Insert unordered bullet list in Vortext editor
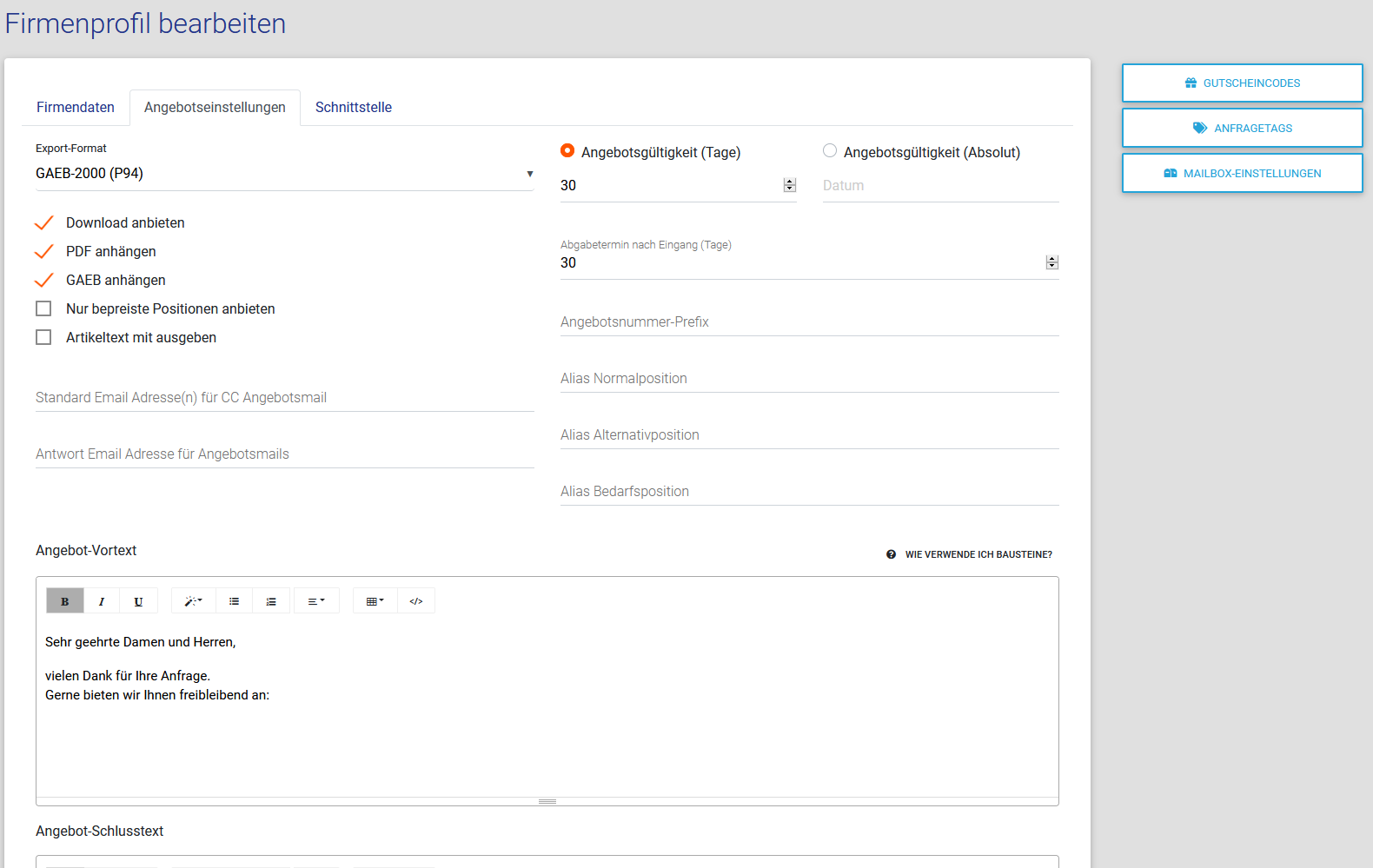This screenshot has width=1373, height=868. [x=234, y=601]
